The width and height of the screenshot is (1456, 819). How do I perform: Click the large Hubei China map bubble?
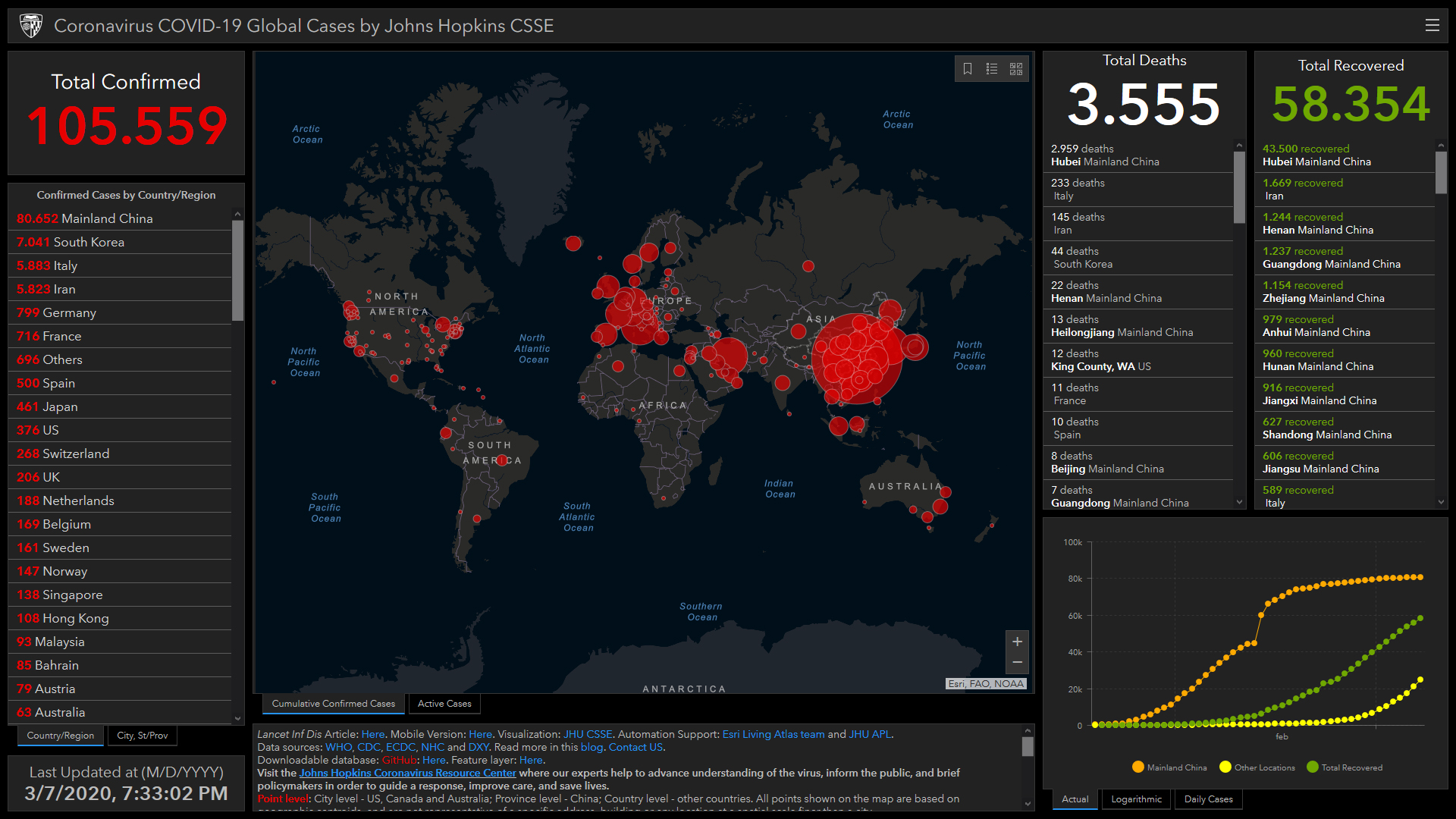(x=858, y=359)
